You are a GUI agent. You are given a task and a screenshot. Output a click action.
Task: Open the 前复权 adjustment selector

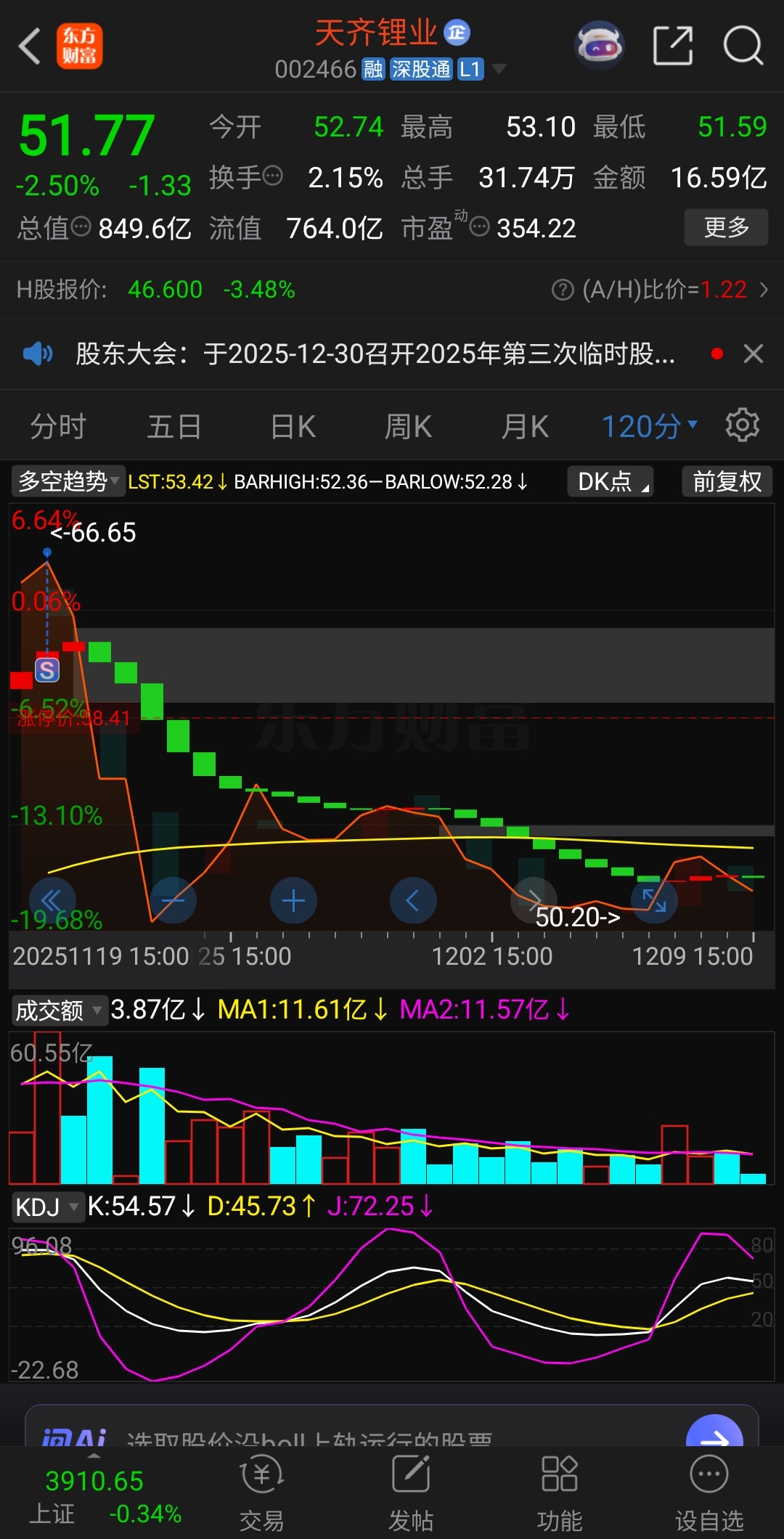tap(727, 481)
